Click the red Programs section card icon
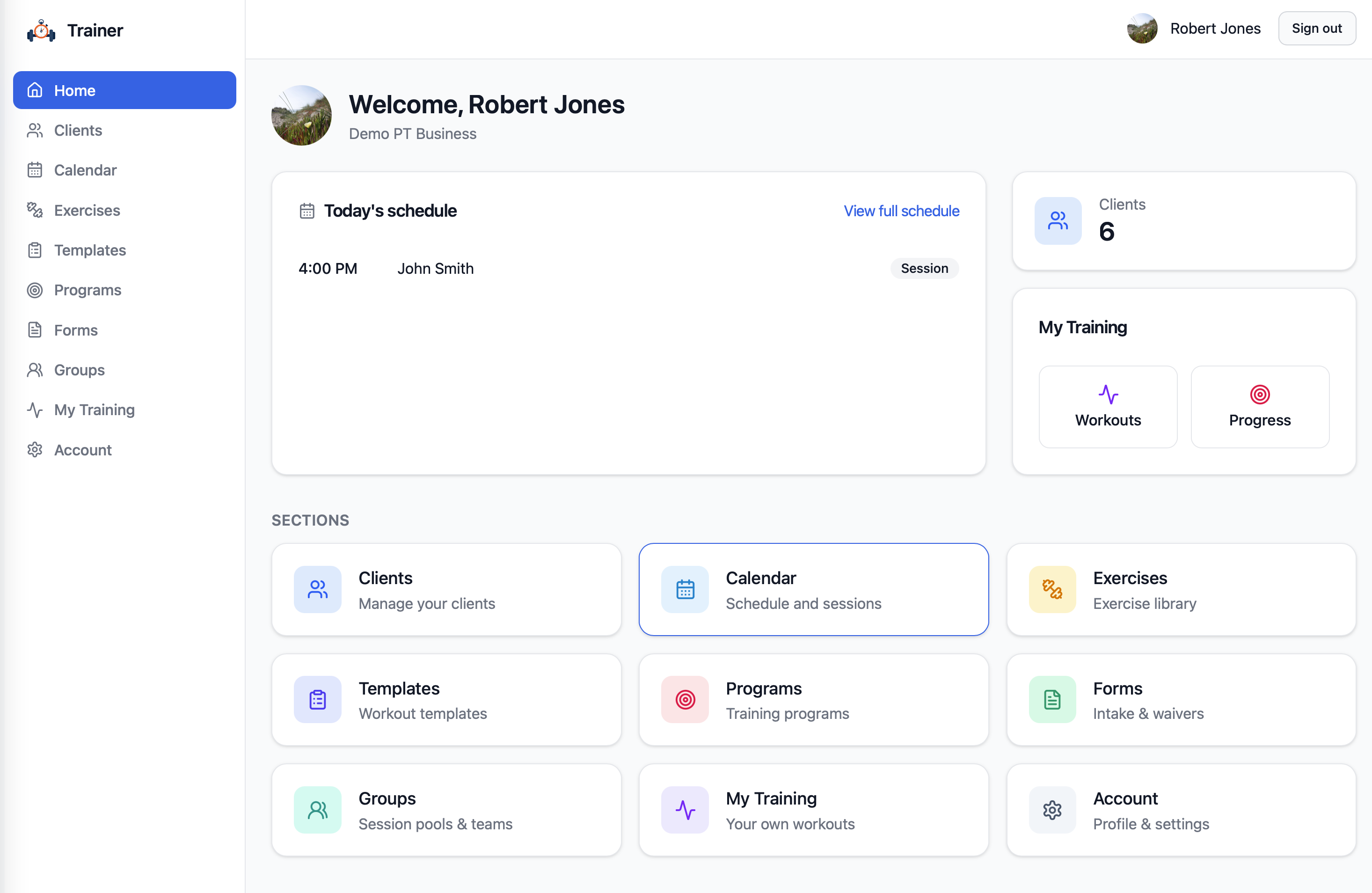The image size is (1372, 893). (685, 699)
